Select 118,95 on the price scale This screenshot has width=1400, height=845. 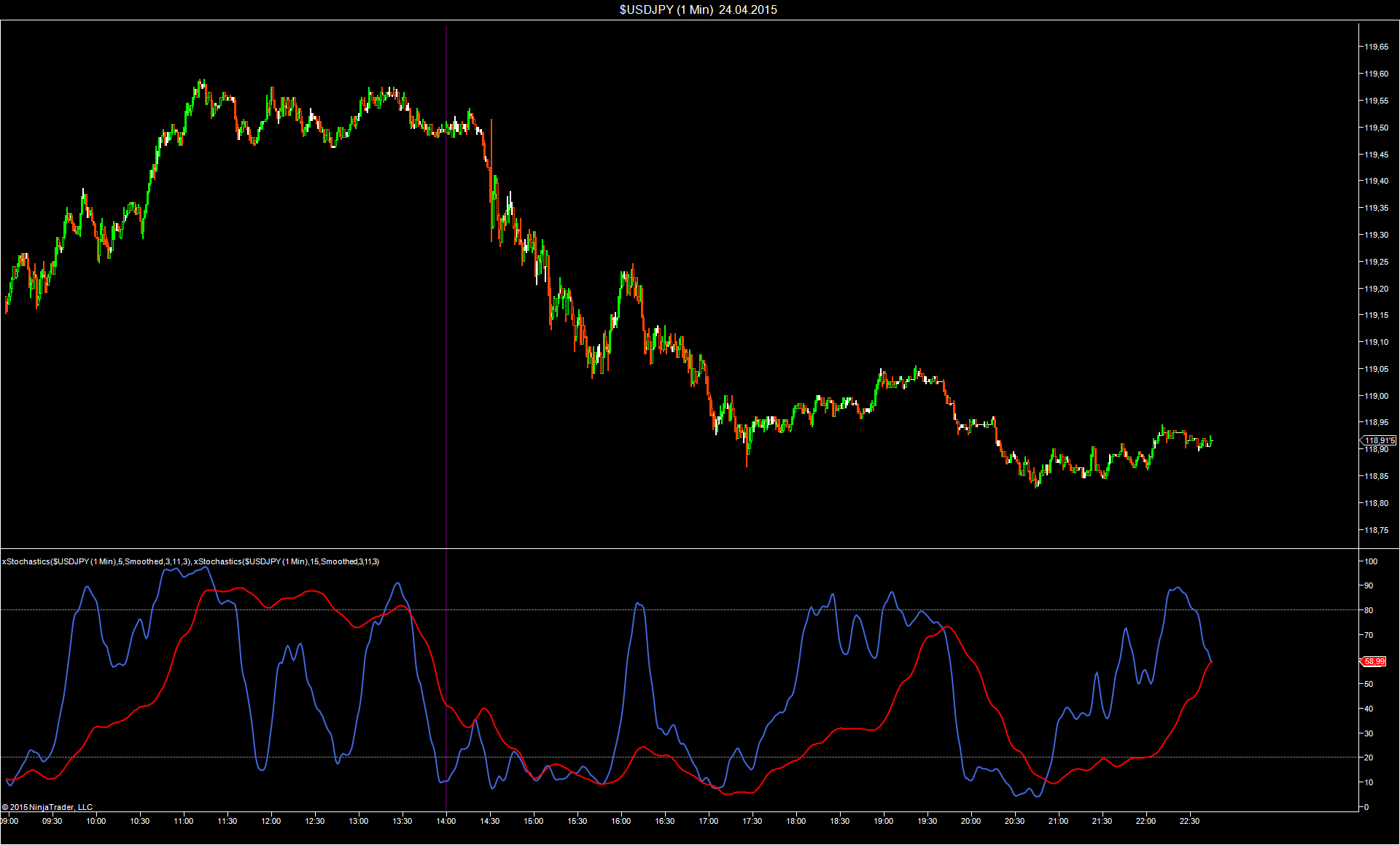click(1377, 422)
